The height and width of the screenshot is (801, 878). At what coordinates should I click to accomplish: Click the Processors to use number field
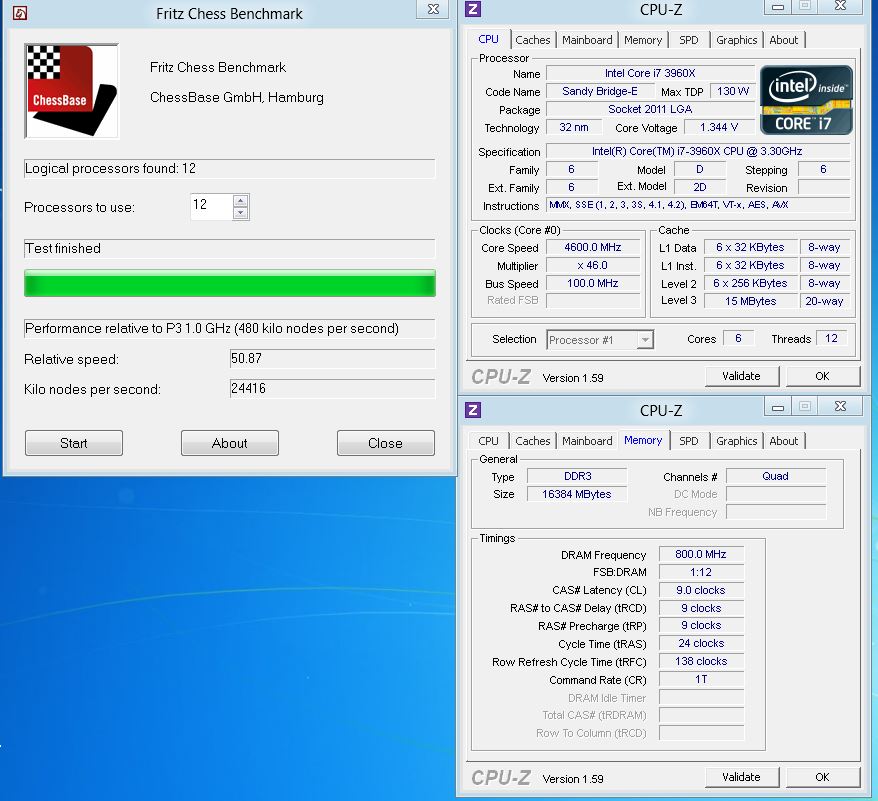click(x=210, y=206)
